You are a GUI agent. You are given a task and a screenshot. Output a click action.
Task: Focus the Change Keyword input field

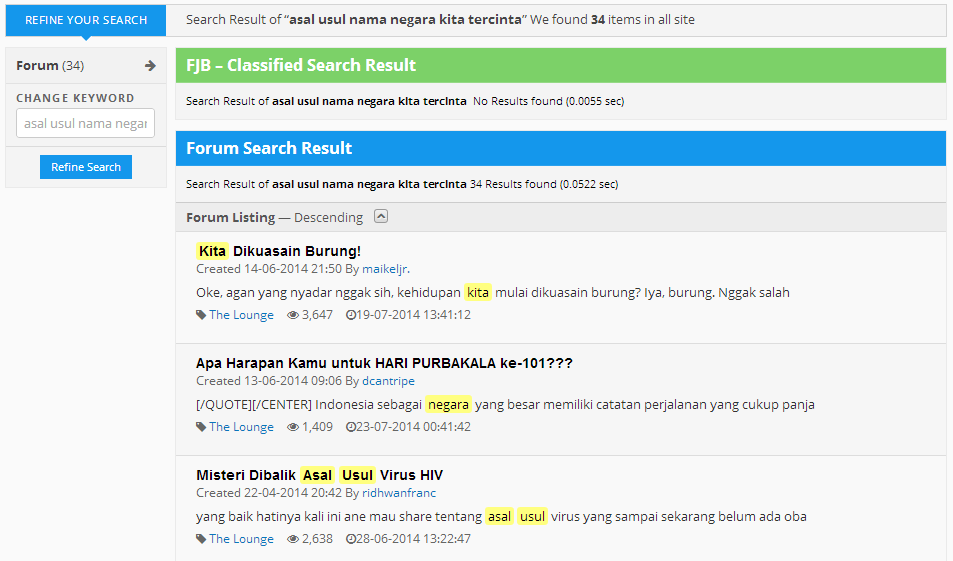86,123
